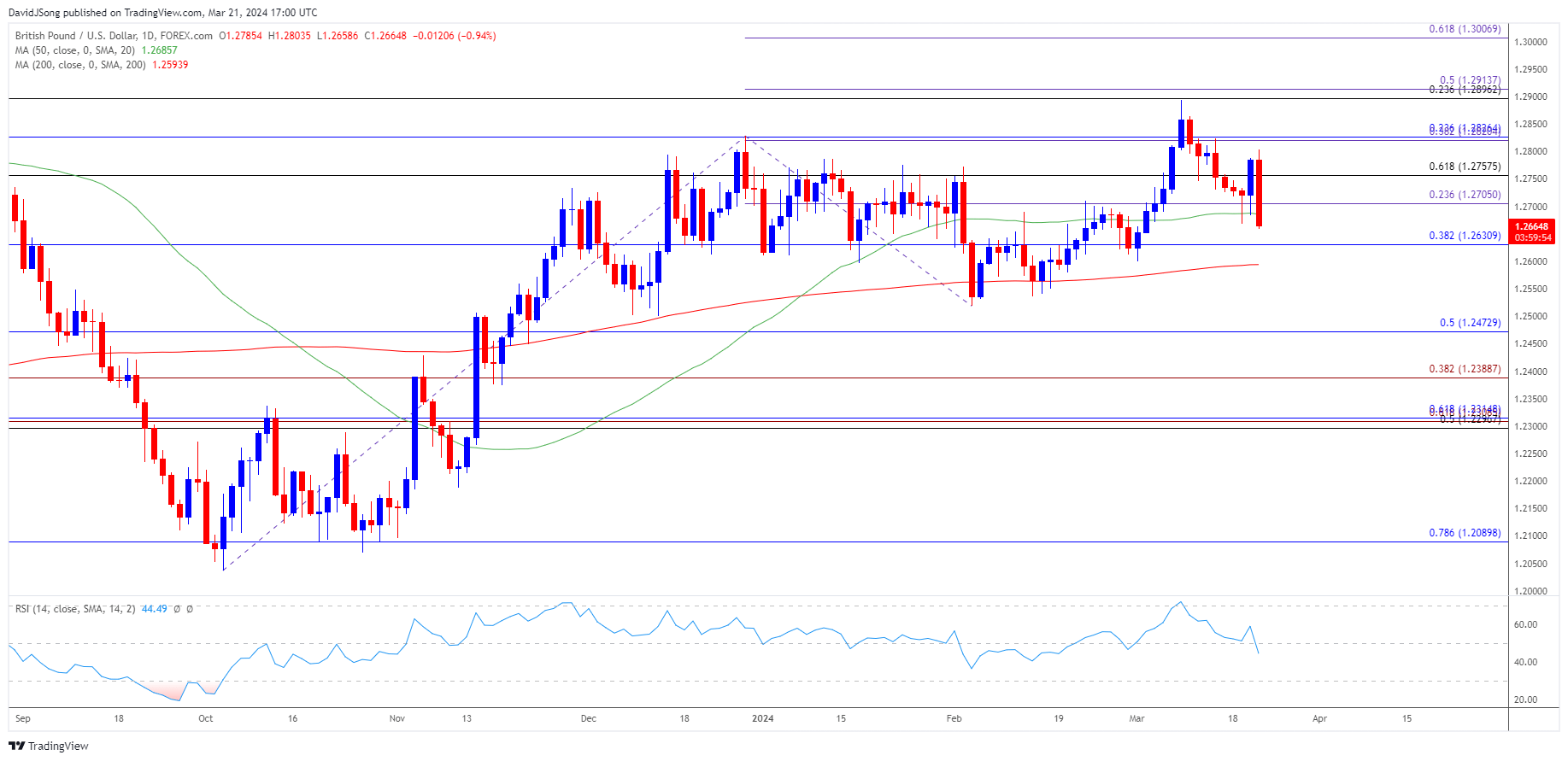This screenshot has height=761, width=1568.
Task: Click the Nov label on the time axis
Action: pos(397,718)
